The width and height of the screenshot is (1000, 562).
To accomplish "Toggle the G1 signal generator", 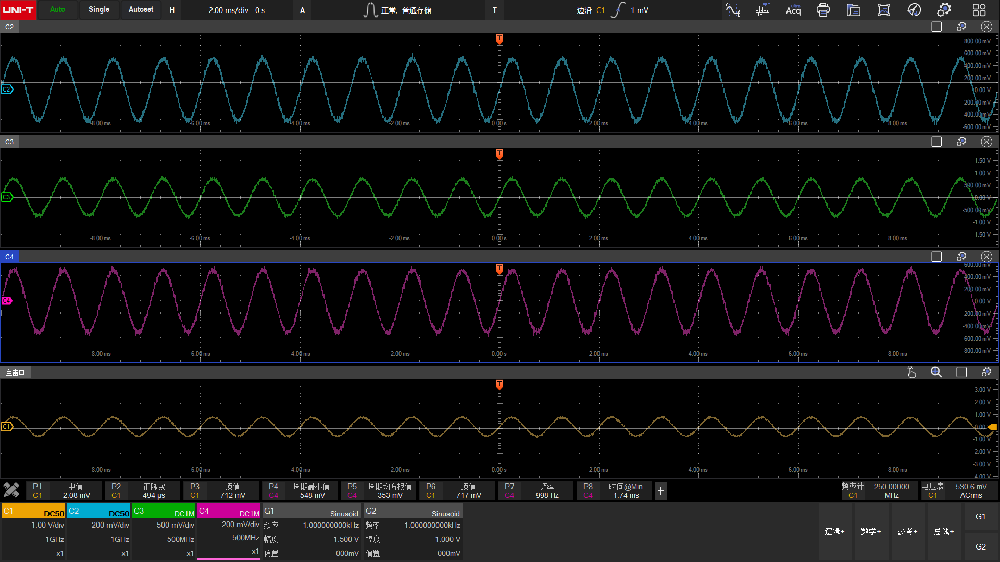I will point(980,517).
